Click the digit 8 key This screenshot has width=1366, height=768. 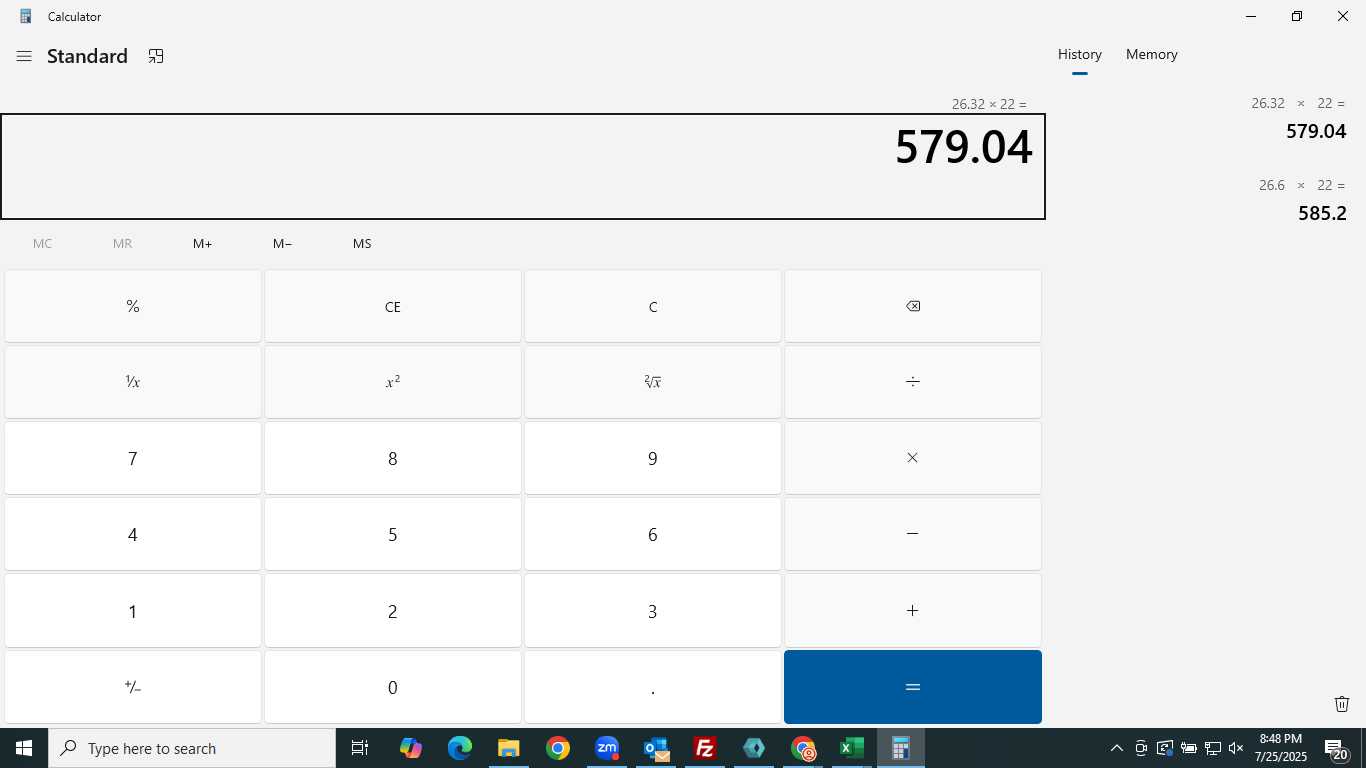point(393,458)
